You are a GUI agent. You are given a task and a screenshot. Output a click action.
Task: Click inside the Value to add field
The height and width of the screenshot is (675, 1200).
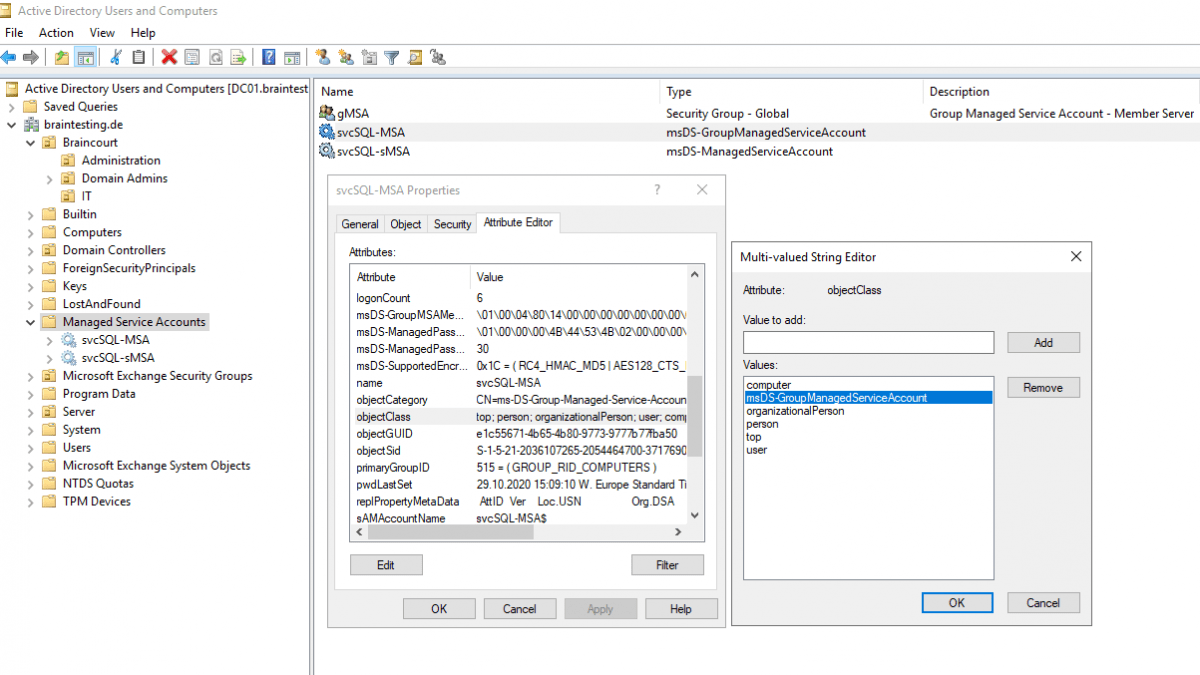click(868, 342)
